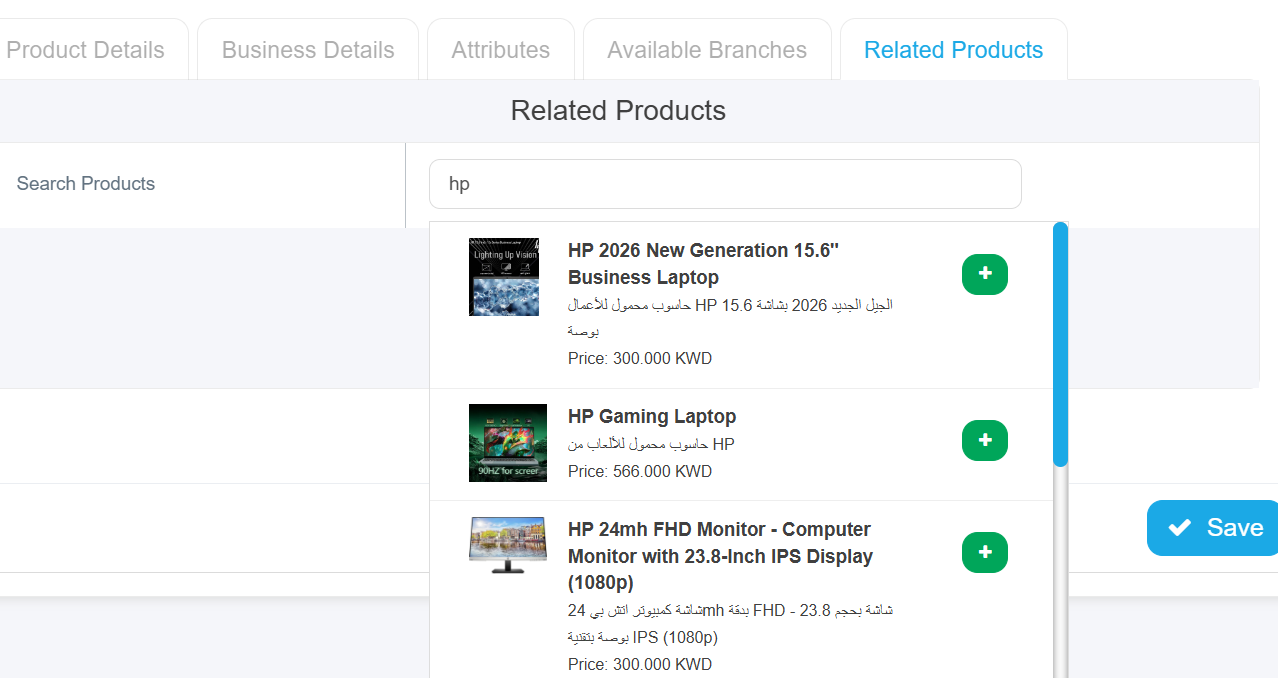Switch to the Business Details tab
Image resolution: width=1278 pixels, height=678 pixels.
pos(308,50)
